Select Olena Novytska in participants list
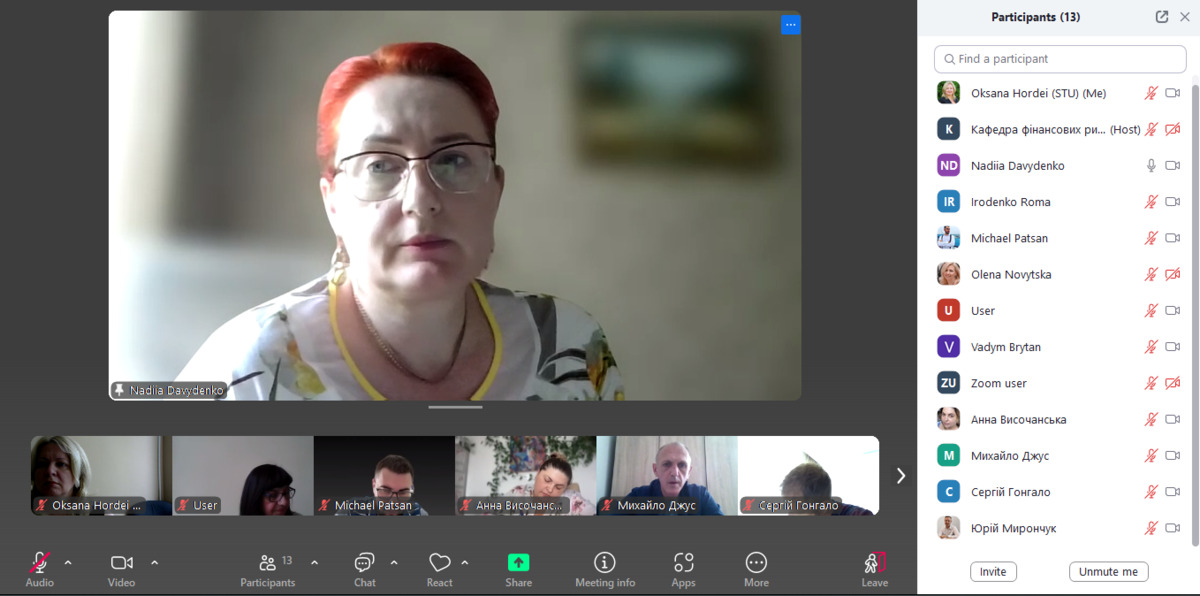This screenshot has height=596, width=1200. [x=1060, y=274]
